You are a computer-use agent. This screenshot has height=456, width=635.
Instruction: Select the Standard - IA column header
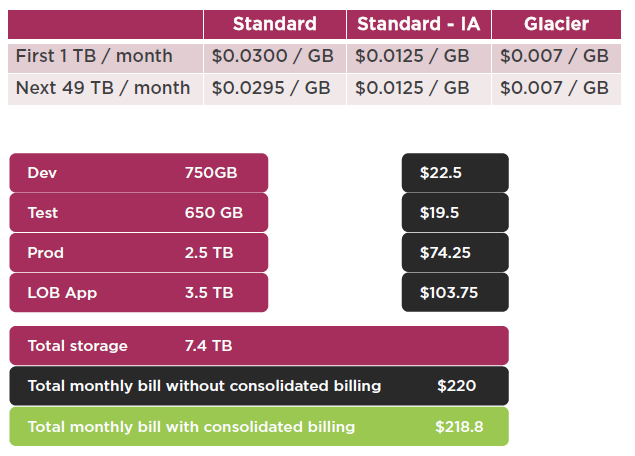click(418, 24)
